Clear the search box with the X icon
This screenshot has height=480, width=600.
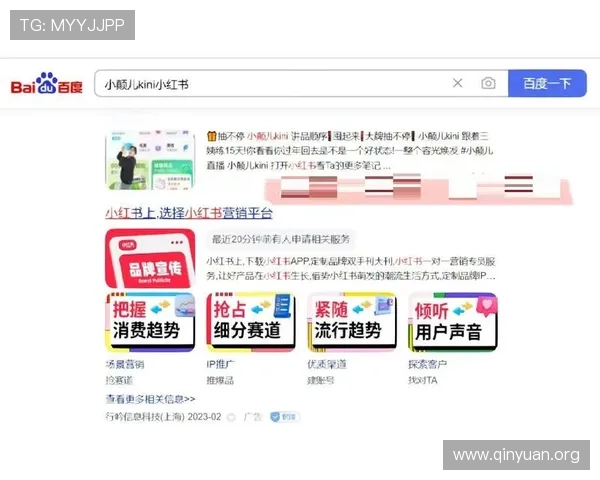point(457,83)
